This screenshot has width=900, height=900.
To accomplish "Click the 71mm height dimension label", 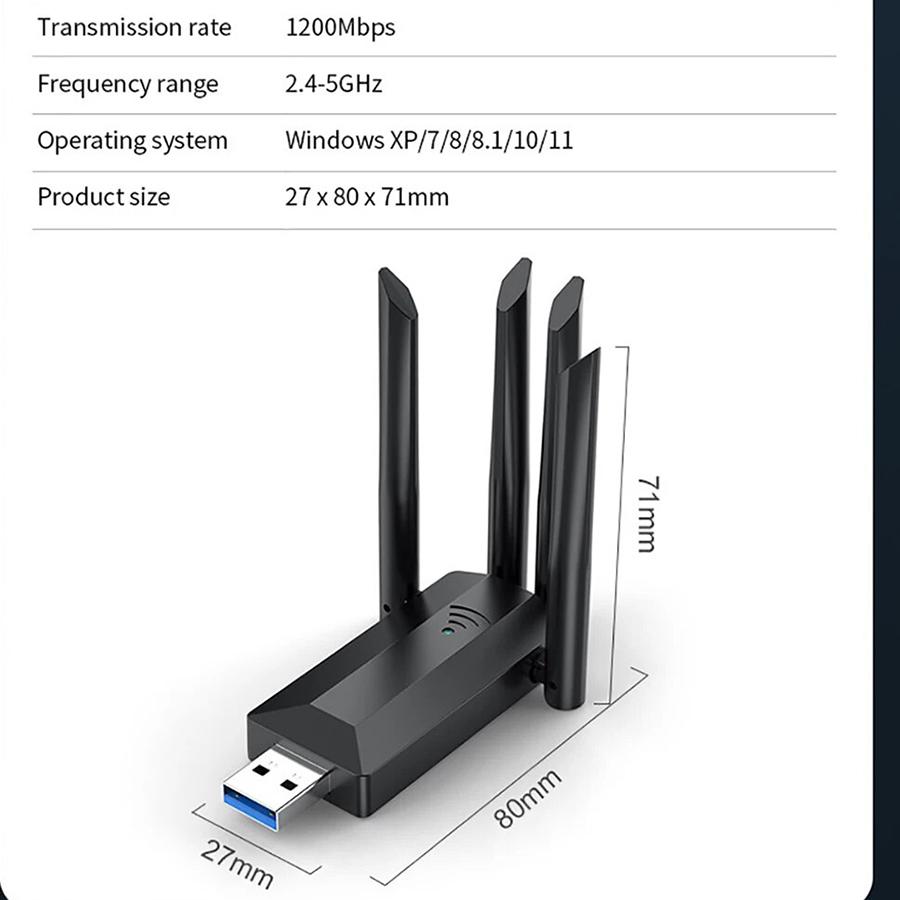I will [648, 515].
